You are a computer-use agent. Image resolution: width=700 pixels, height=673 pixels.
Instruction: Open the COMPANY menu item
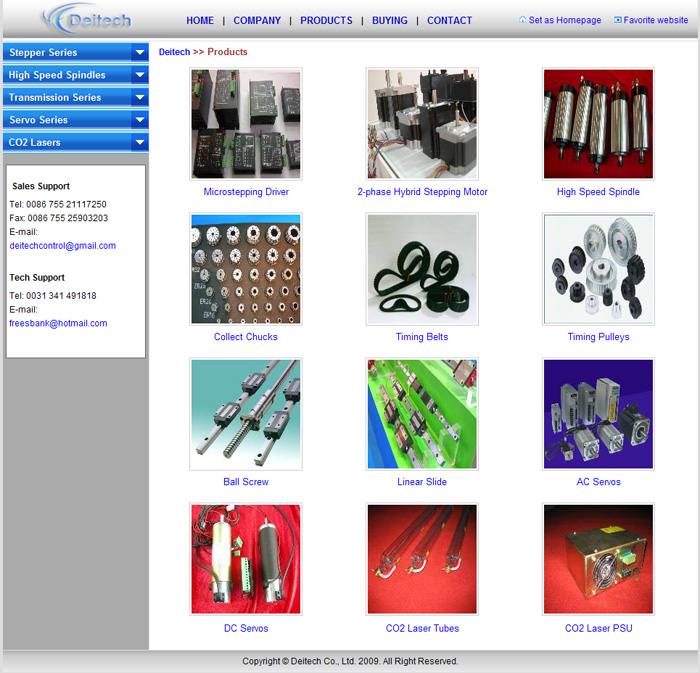pos(257,21)
